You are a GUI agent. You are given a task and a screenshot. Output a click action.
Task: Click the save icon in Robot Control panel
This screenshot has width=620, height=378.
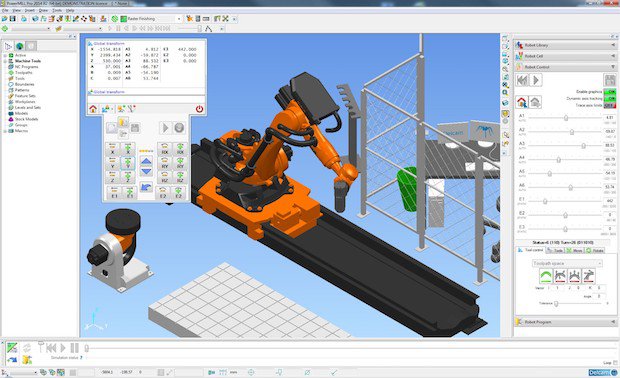click(609, 80)
